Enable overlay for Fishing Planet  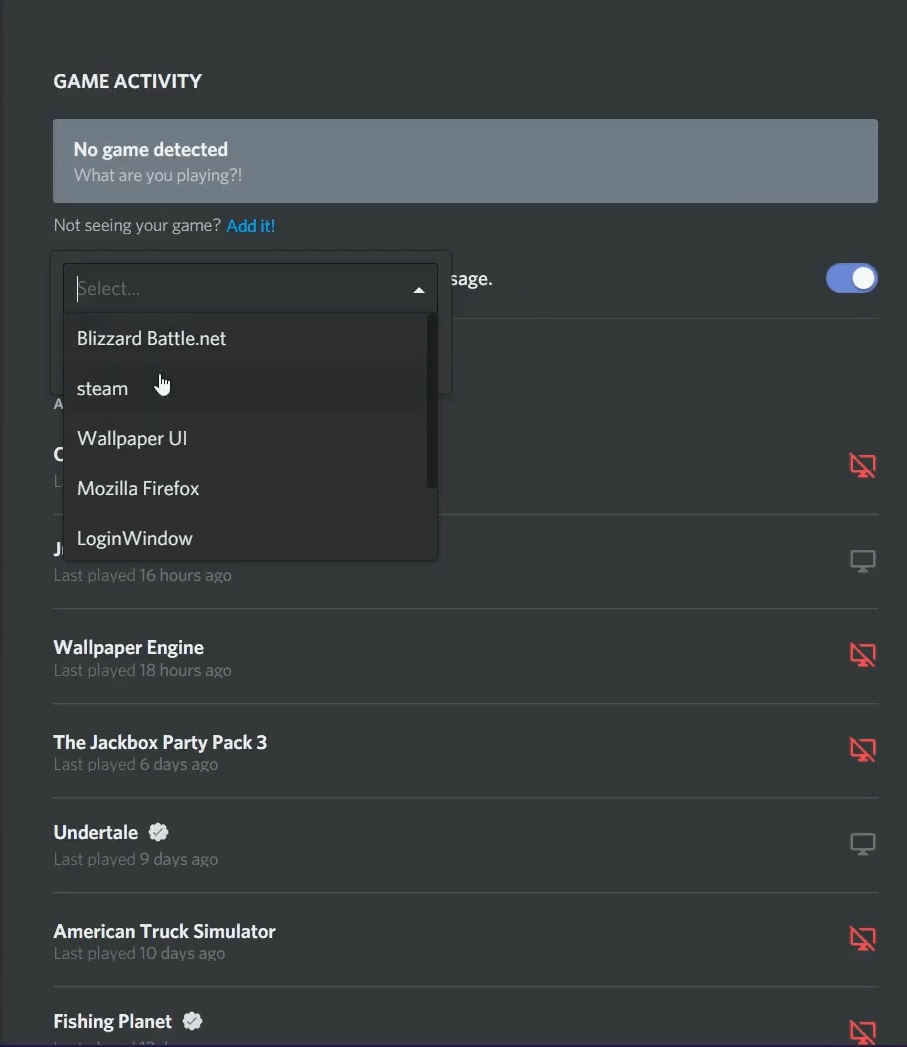(x=860, y=1031)
